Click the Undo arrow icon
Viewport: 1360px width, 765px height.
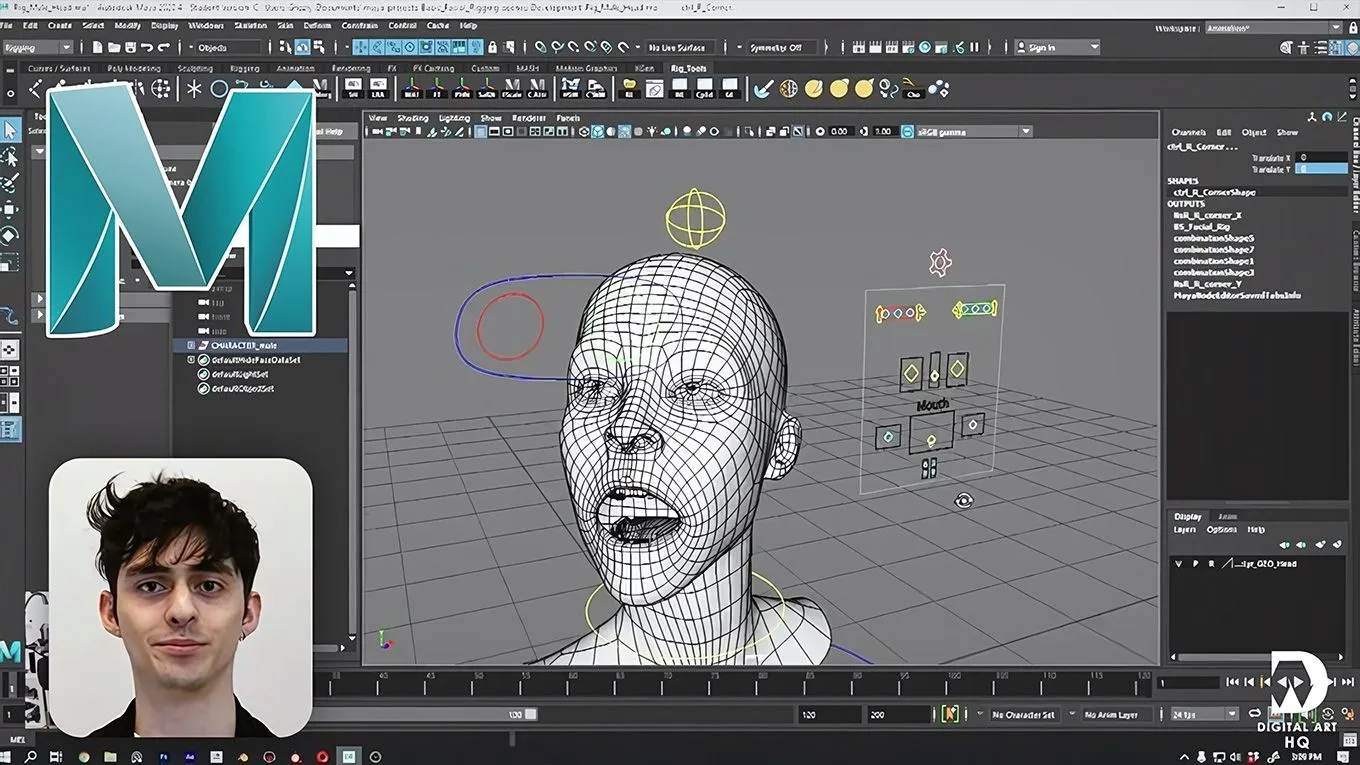tap(147, 47)
